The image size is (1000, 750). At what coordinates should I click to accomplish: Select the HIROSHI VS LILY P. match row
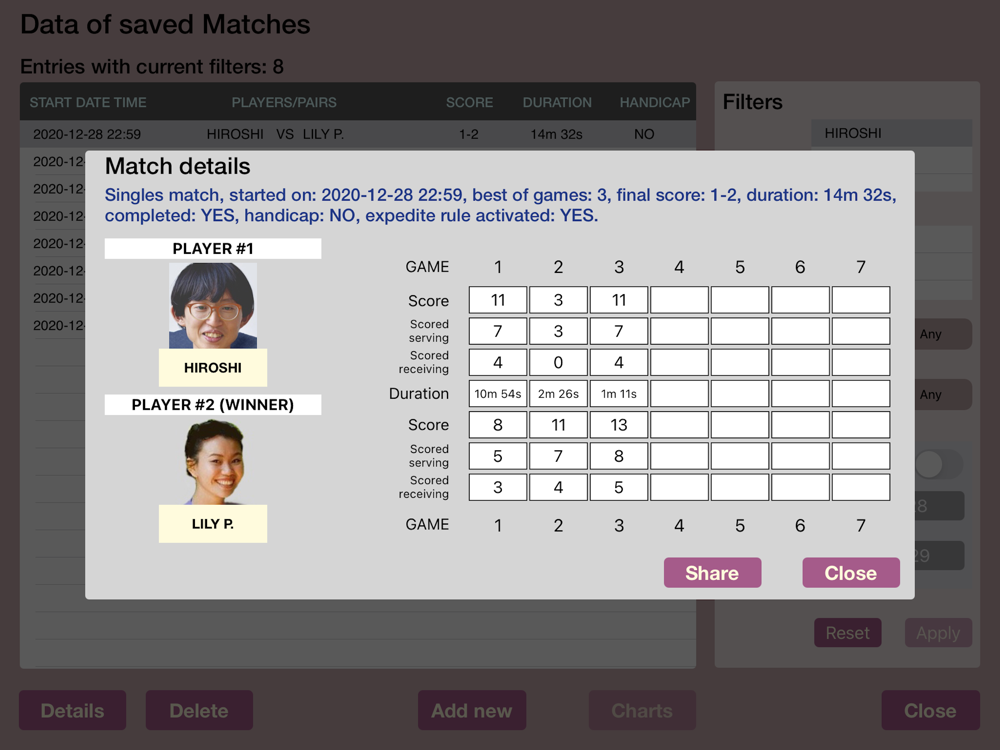tap(358, 134)
